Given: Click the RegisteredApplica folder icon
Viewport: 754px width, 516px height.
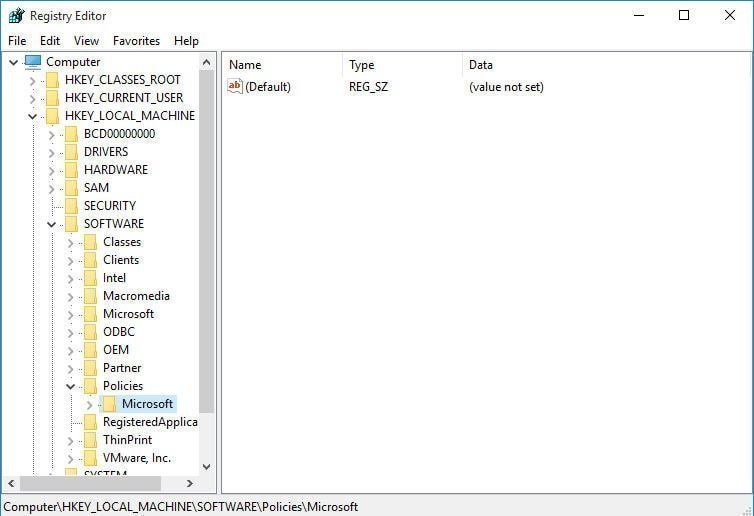Looking at the screenshot, I should click(90, 422).
